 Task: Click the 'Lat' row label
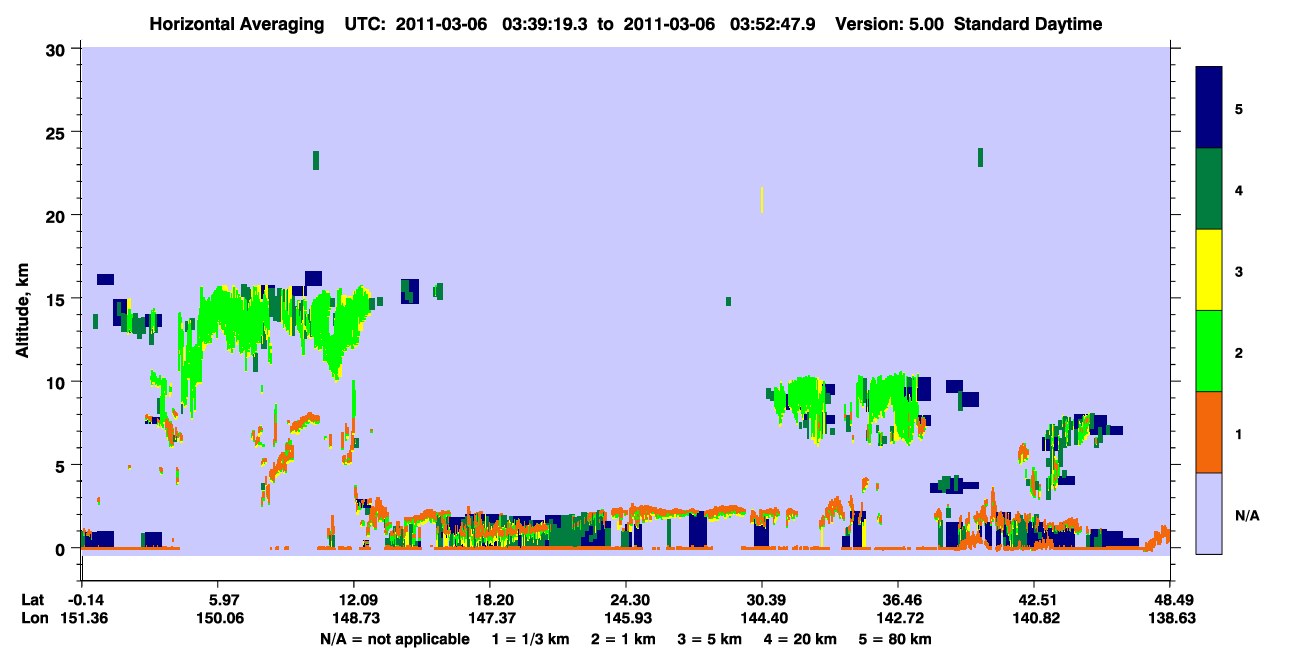[x=32, y=600]
